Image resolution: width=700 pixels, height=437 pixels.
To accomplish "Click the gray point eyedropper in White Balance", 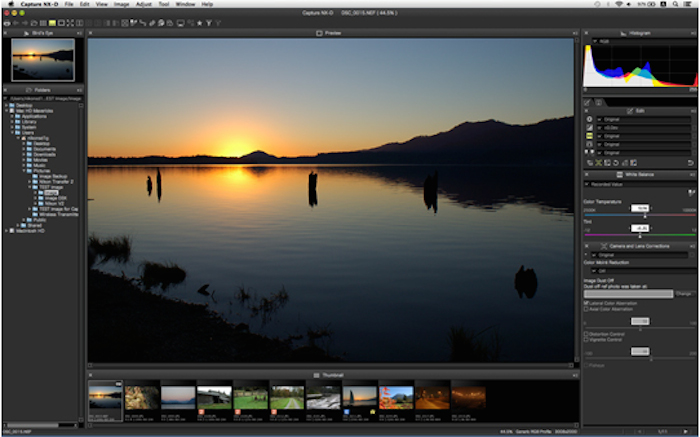I will click(691, 192).
